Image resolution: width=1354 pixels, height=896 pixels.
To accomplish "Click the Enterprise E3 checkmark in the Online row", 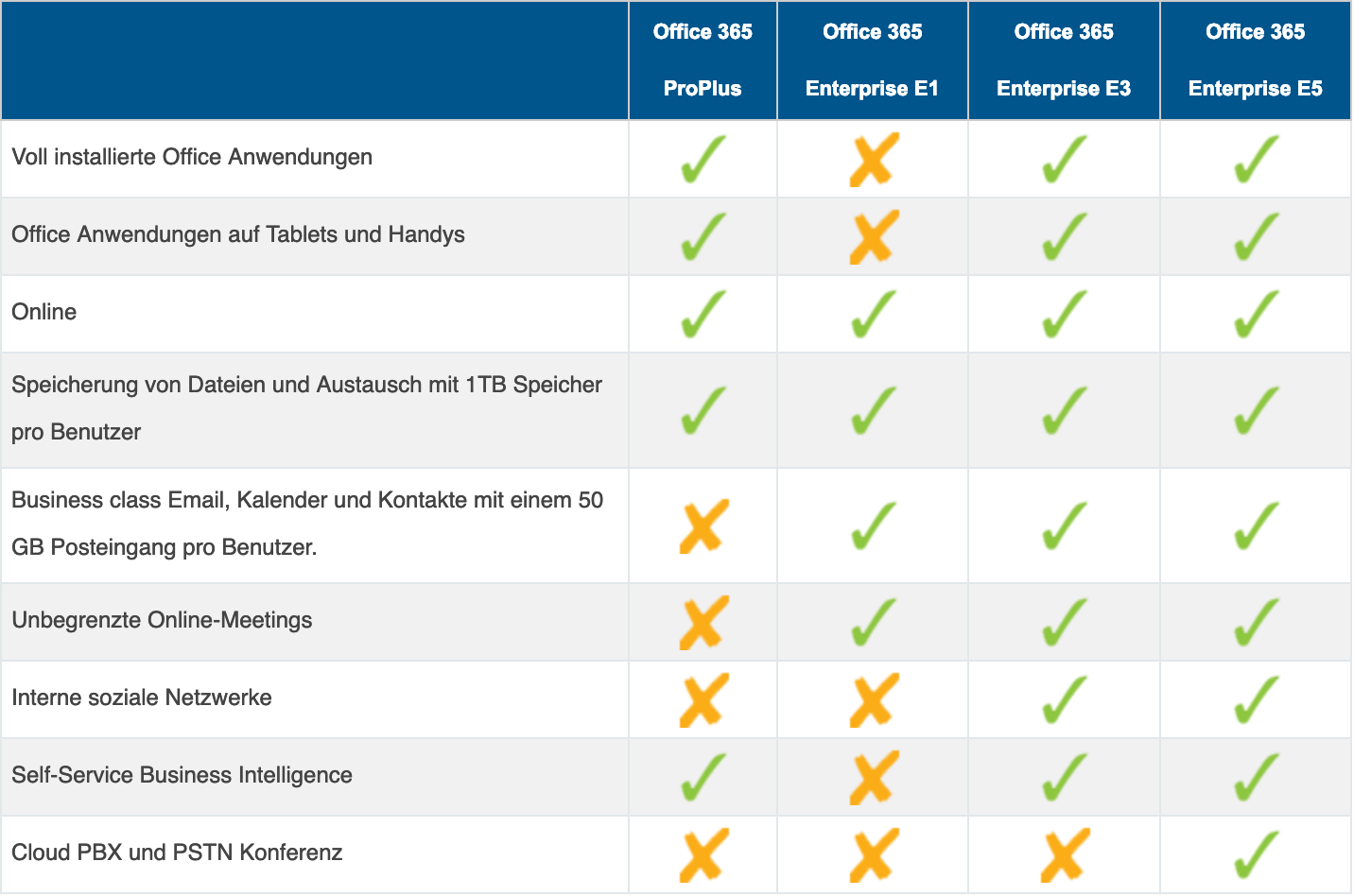I will coord(1065,314).
